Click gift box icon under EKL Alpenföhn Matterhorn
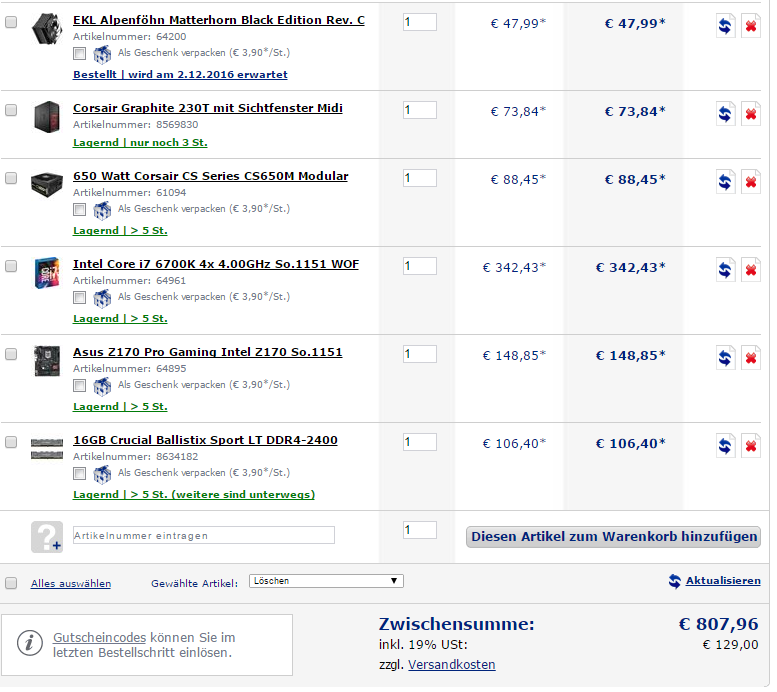Image resolution: width=777 pixels, height=692 pixels. 102,55
